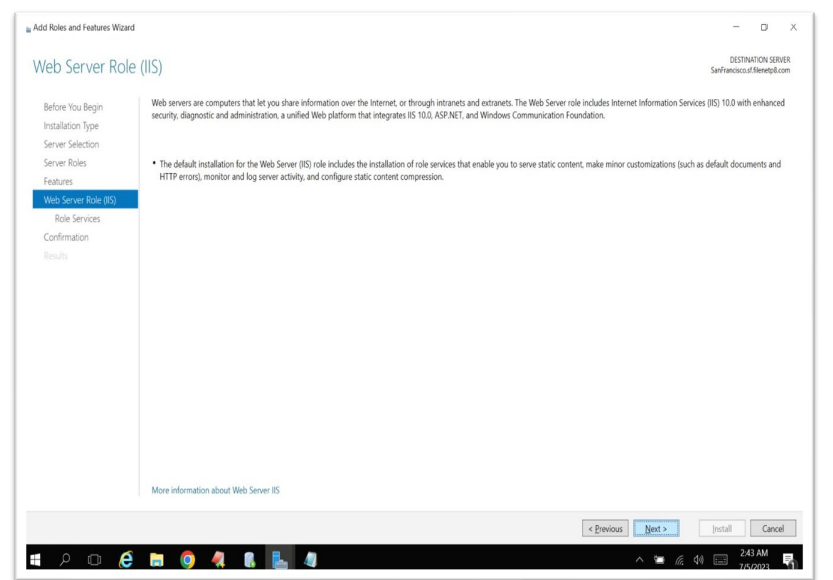Viewport: 833px width, 580px height.
Task: Click Next to continue the wizard
Action: (656, 528)
